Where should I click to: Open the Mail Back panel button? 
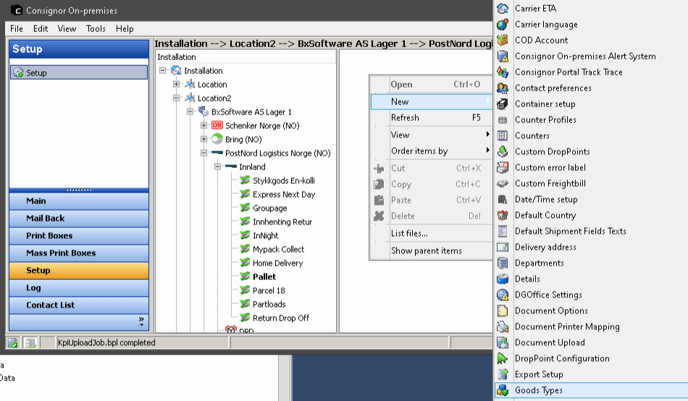pyautogui.click(x=78, y=218)
